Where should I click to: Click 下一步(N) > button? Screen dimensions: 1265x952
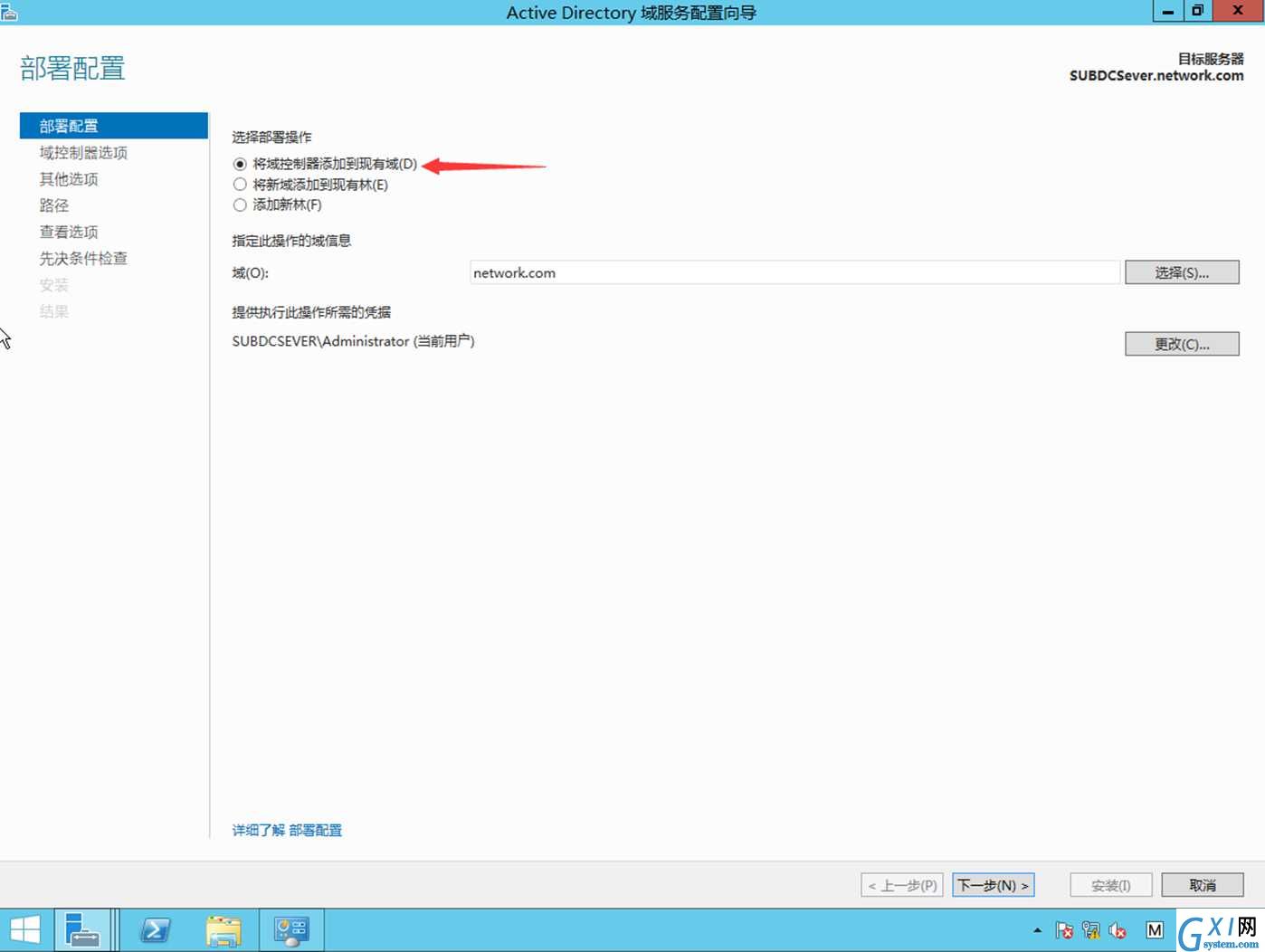[x=993, y=885]
